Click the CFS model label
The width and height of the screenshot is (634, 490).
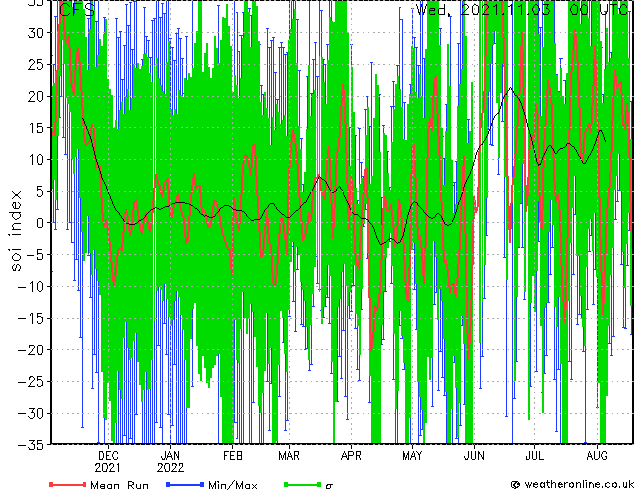pos(77,9)
